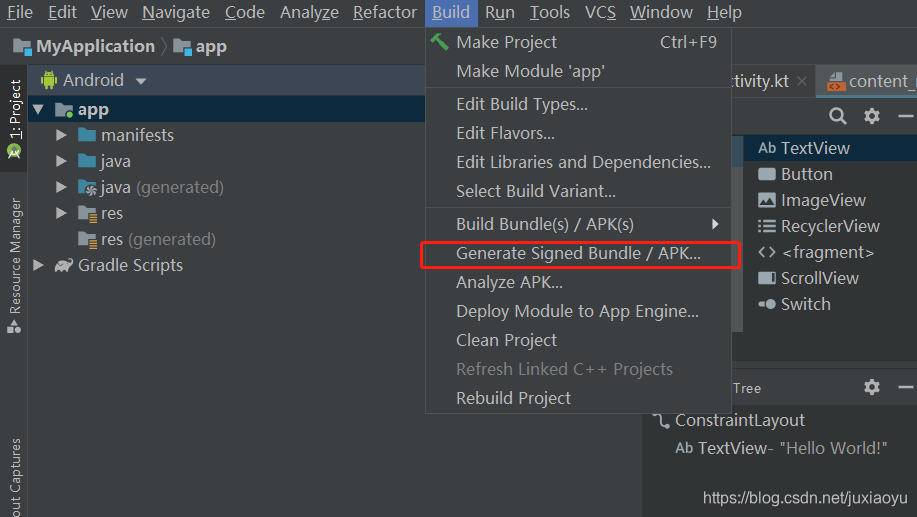917x517 pixels.
Task: Open the VCS menu
Action: click(x=600, y=12)
